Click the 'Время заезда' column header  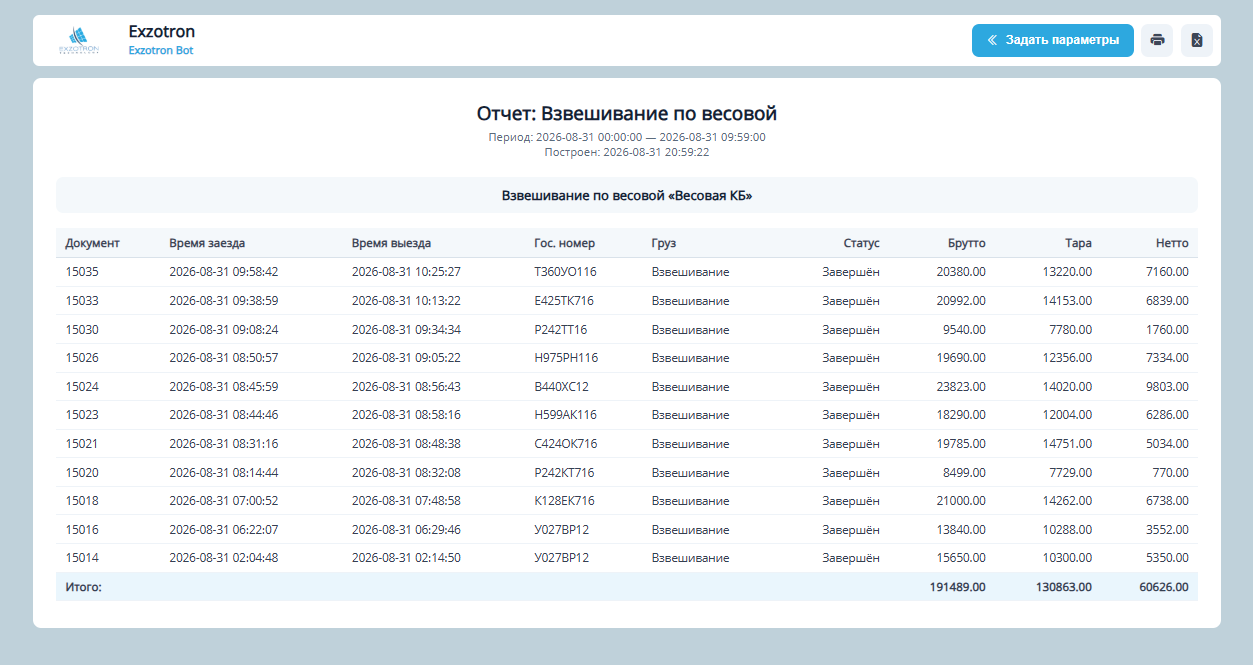(207, 243)
